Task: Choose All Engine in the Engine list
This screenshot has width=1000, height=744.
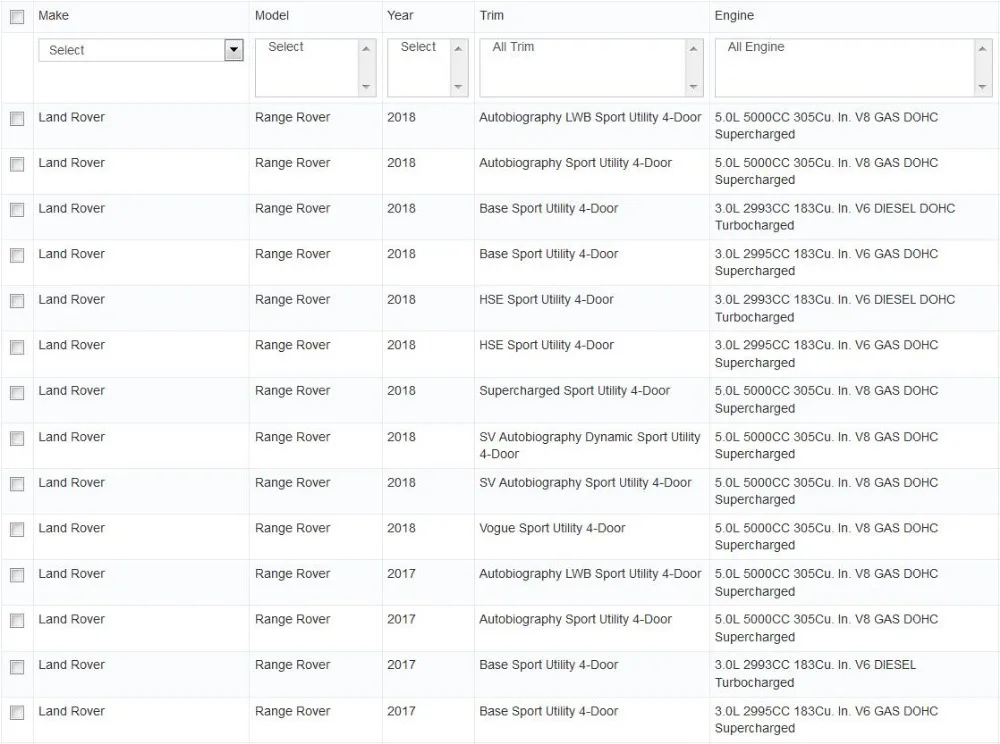Action: click(756, 47)
